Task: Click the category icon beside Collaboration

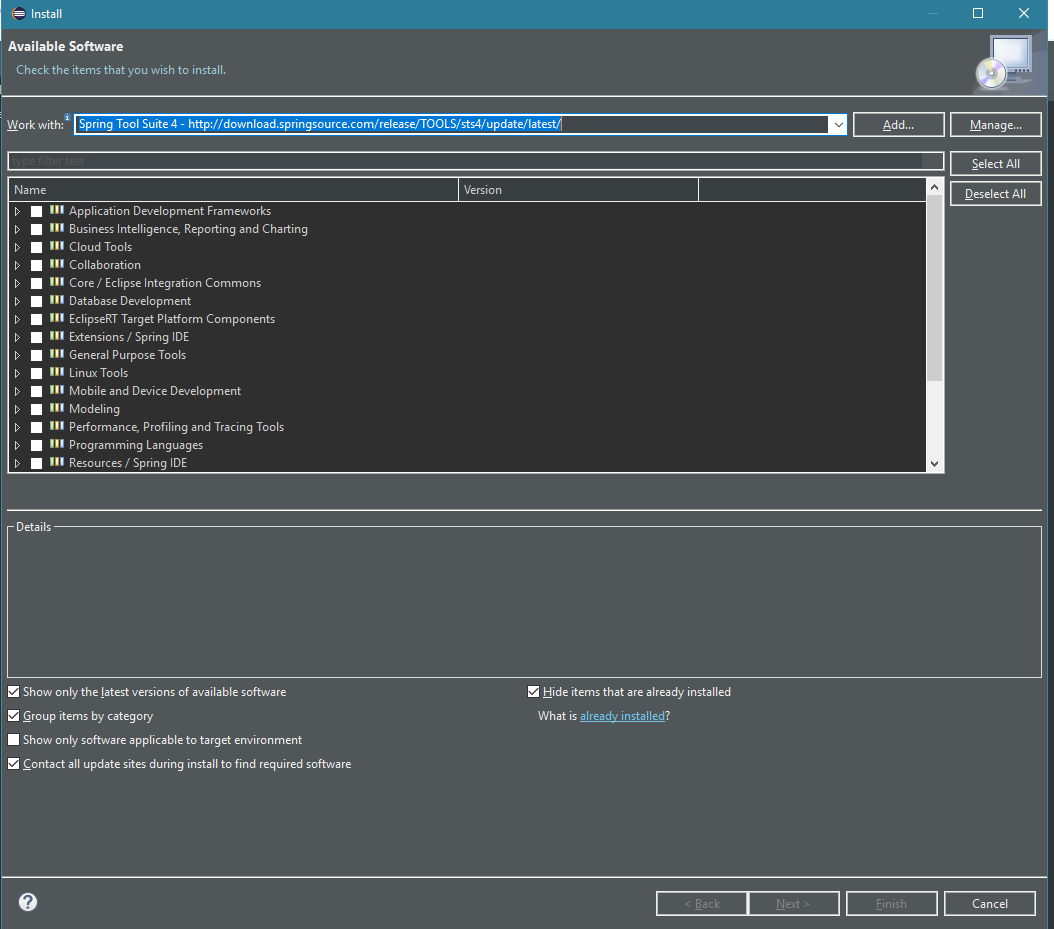Action: (56, 264)
